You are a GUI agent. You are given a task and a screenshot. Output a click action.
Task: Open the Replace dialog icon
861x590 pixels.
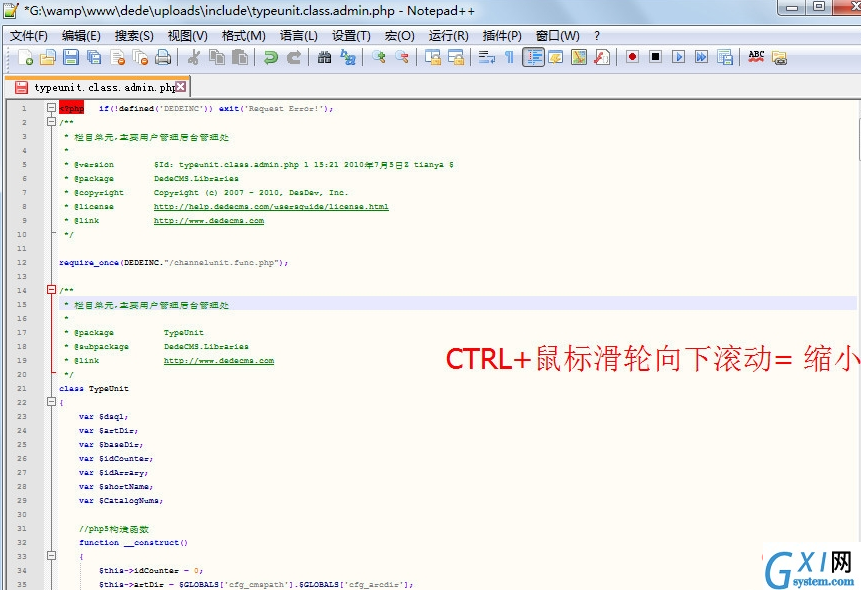click(348, 57)
